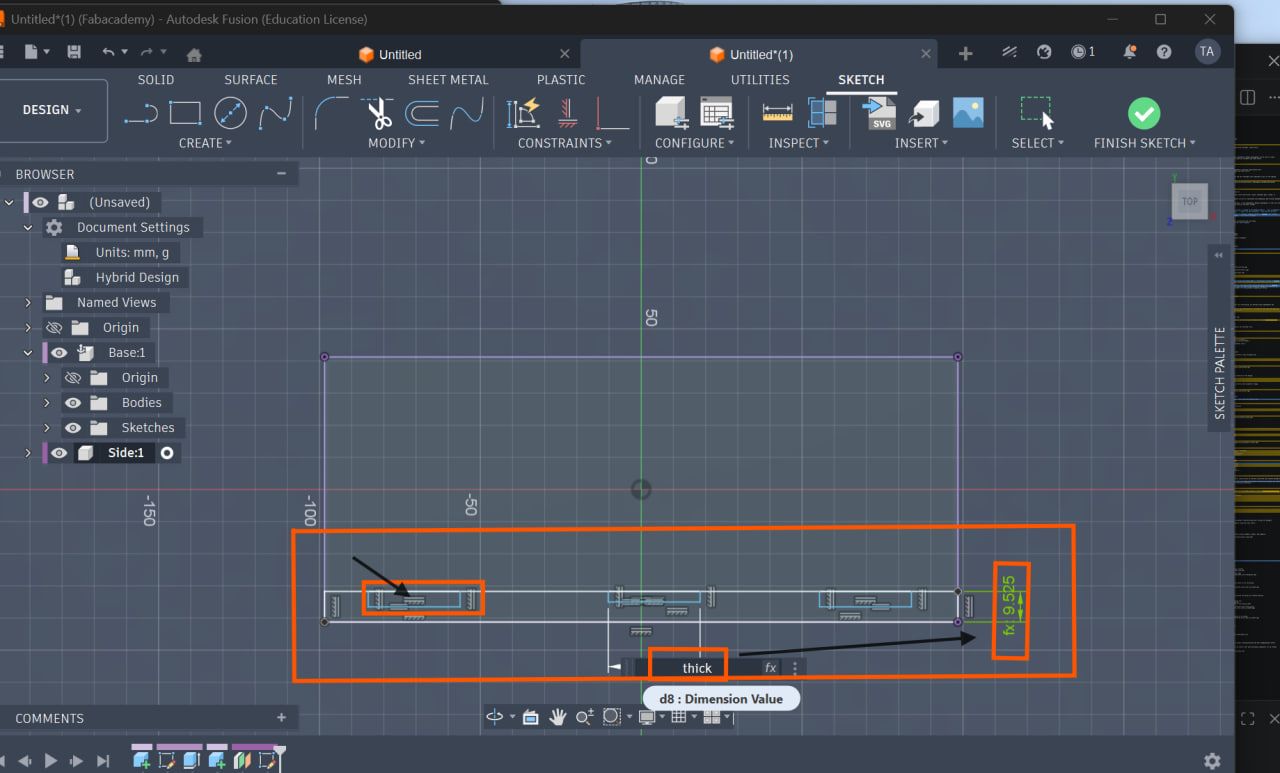Expand the Side:1 component tree node
Image resolution: width=1280 pixels, height=773 pixels.
[x=28, y=453]
